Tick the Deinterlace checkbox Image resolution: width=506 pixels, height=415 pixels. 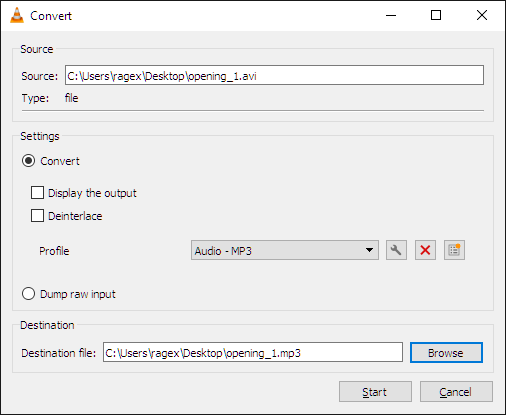point(37,215)
